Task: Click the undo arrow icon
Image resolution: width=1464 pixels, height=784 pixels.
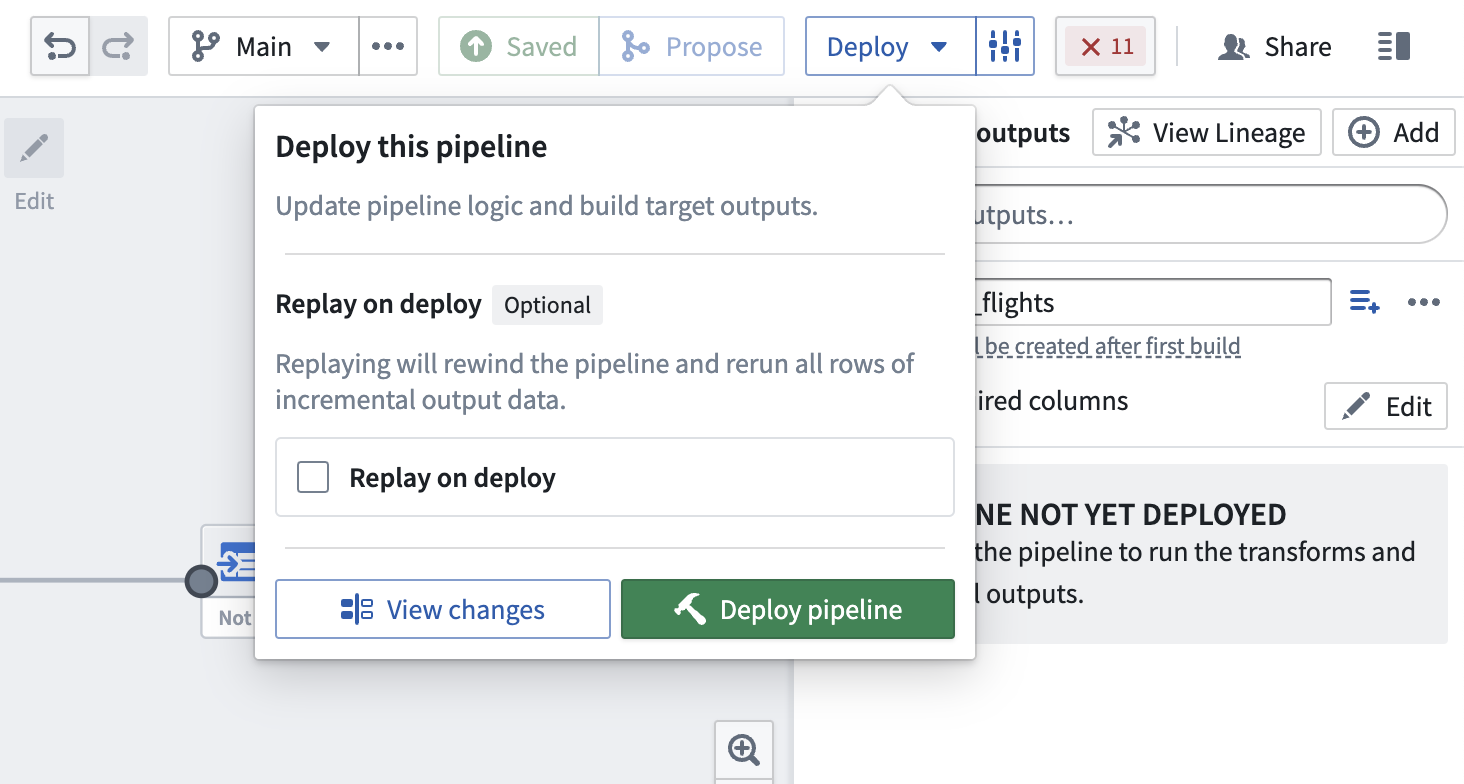Action: tap(61, 46)
